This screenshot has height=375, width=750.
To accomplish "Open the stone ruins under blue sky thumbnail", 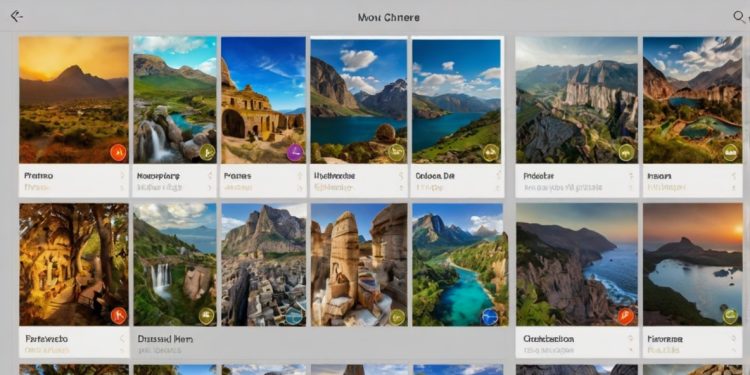I will pos(264,99).
